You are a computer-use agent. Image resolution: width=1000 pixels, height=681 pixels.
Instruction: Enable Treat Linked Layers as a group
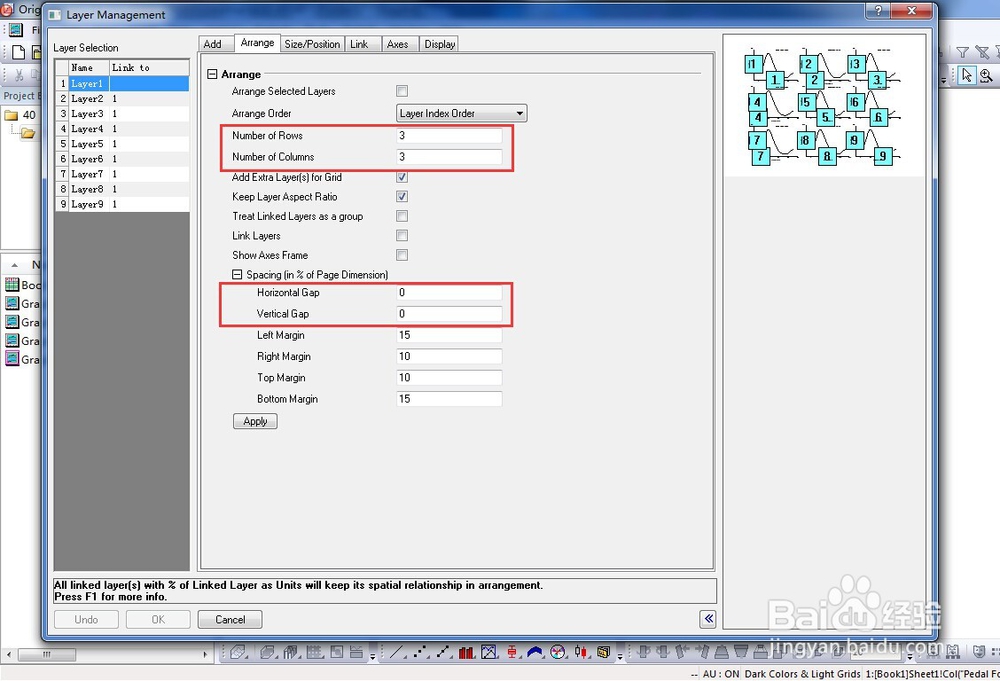[402, 216]
